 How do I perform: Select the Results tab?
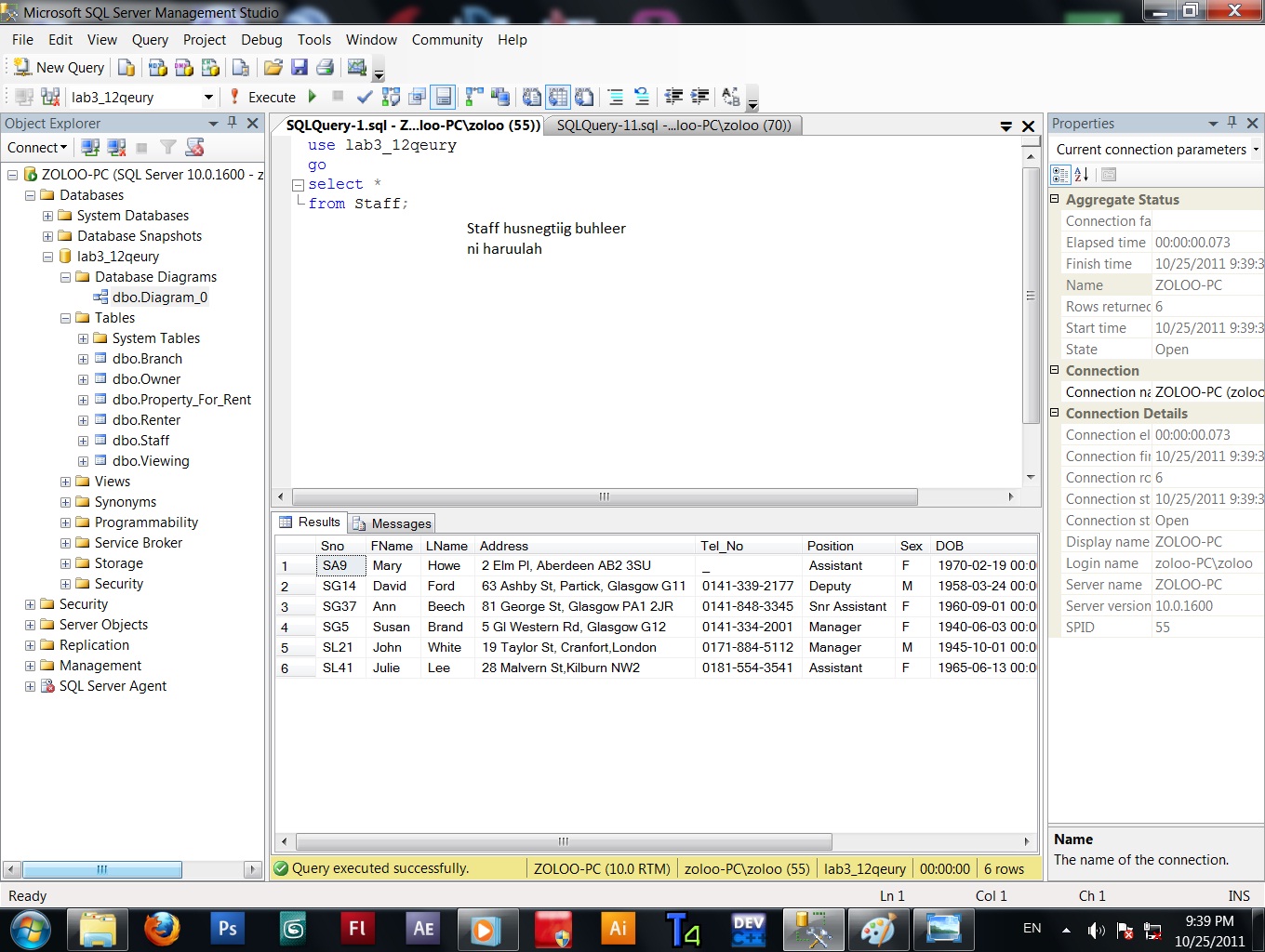pyautogui.click(x=310, y=522)
